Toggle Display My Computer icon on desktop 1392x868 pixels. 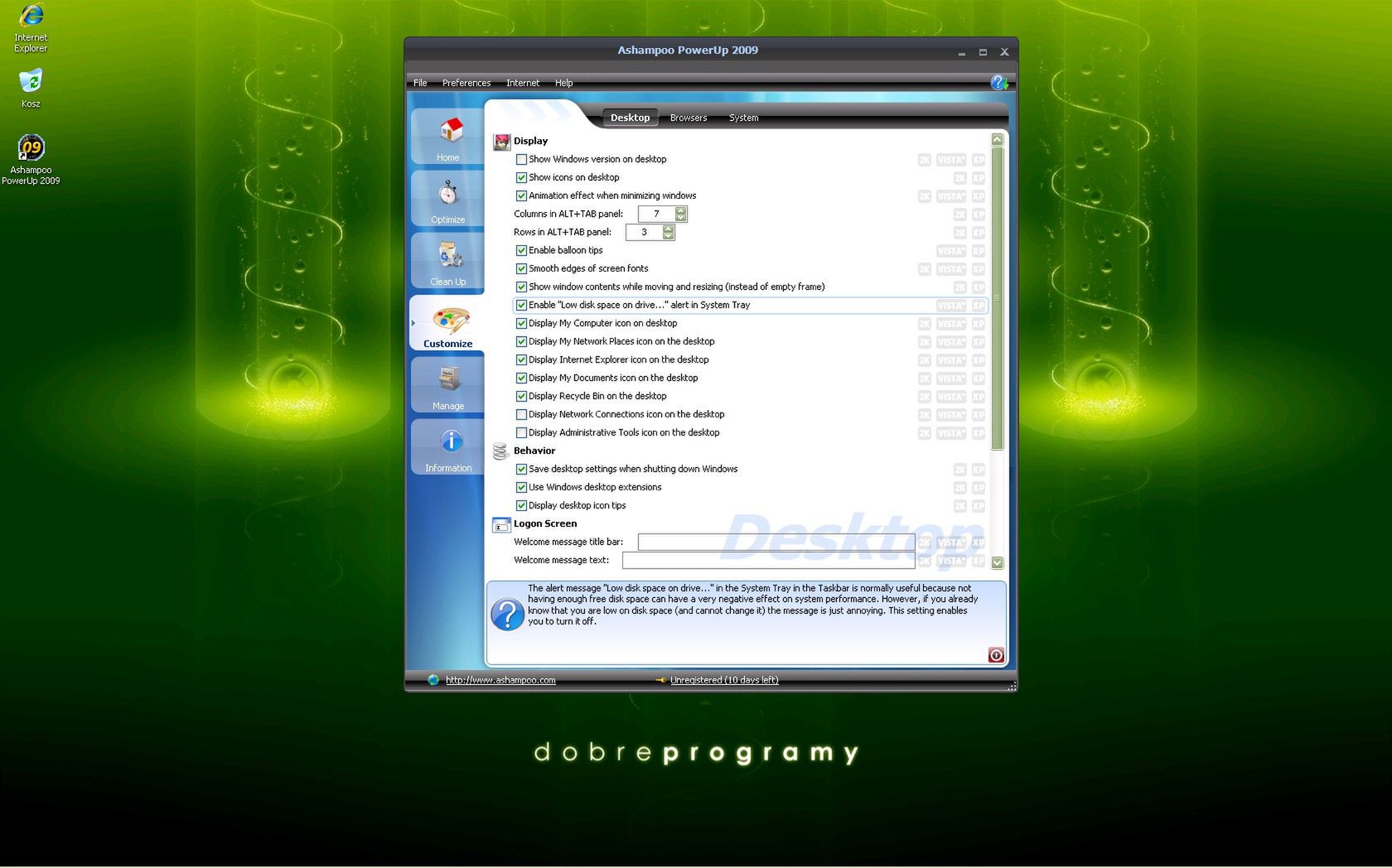(x=521, y=323)
